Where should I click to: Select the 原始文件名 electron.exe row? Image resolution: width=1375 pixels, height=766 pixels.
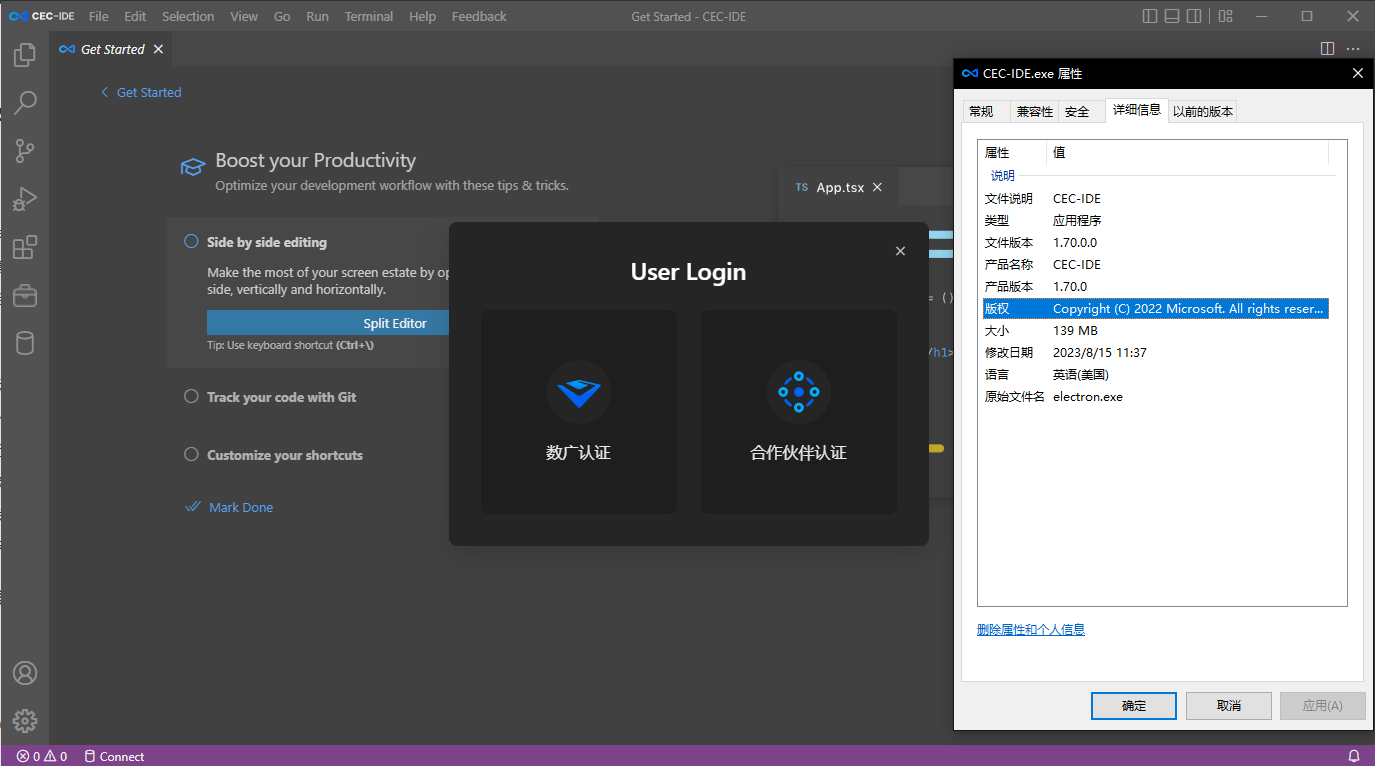click(x=1155, y=396)
